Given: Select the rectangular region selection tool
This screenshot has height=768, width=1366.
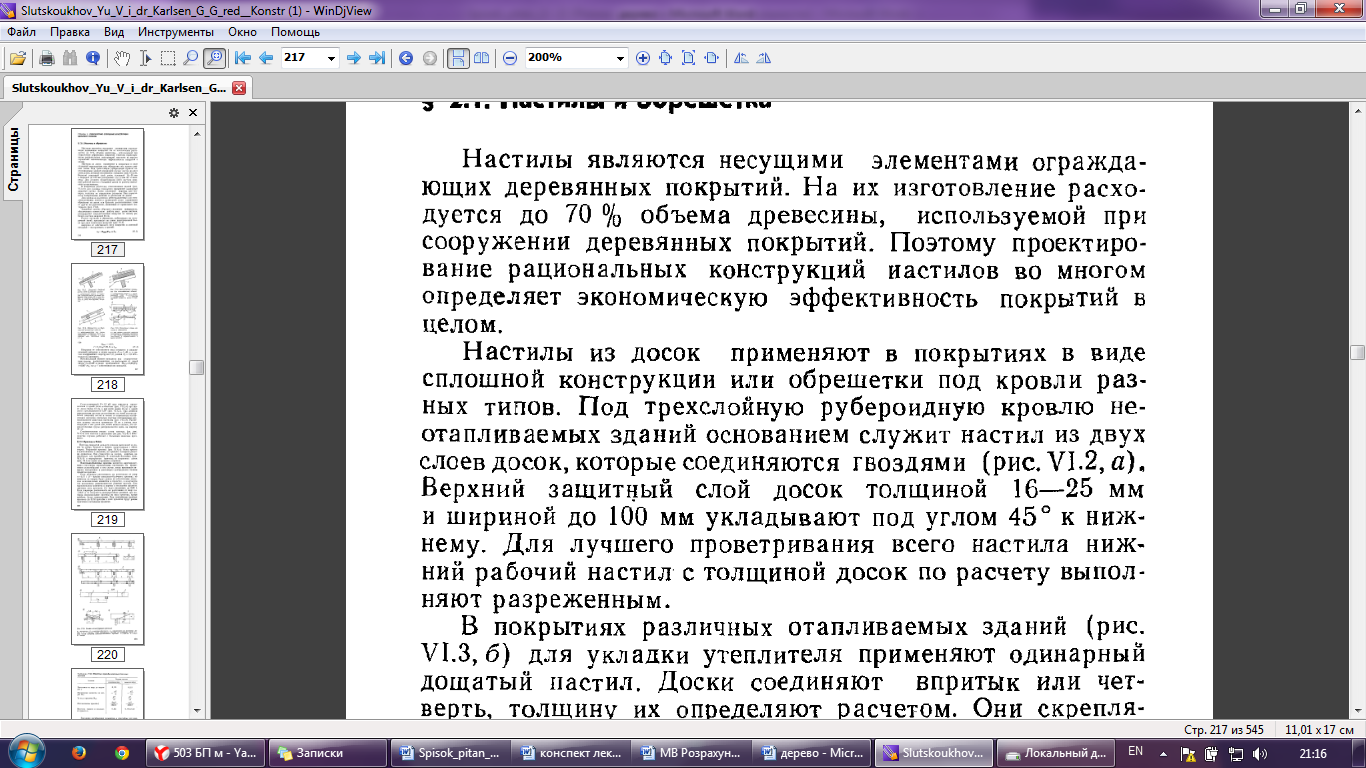Looking at the screenshot, I should pos(167,58).
